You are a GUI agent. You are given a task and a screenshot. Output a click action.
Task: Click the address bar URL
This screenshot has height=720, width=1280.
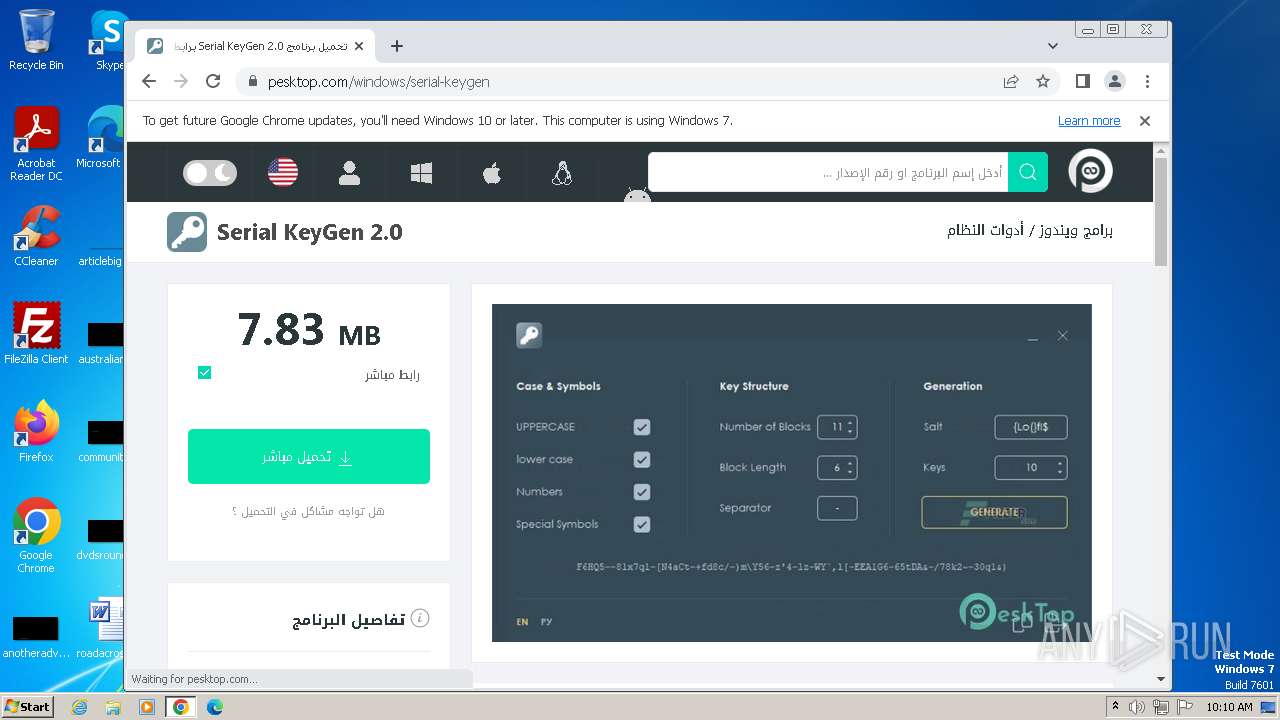(x=378, y=82)
